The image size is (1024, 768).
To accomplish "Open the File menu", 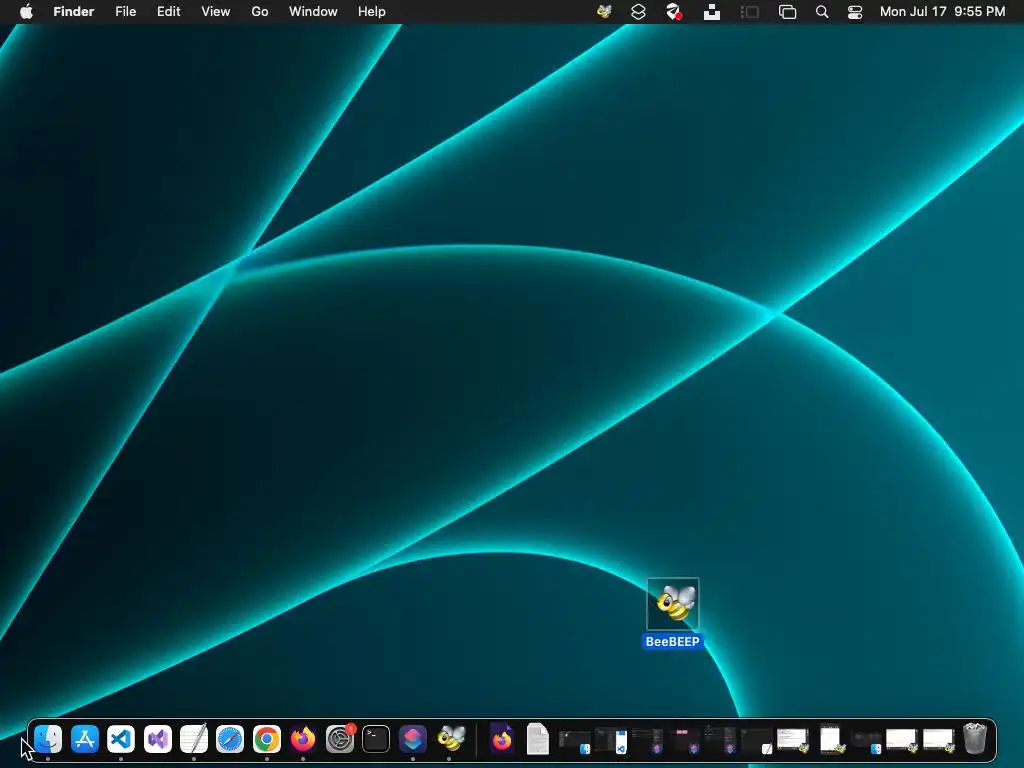I will [x=125, y=12].
